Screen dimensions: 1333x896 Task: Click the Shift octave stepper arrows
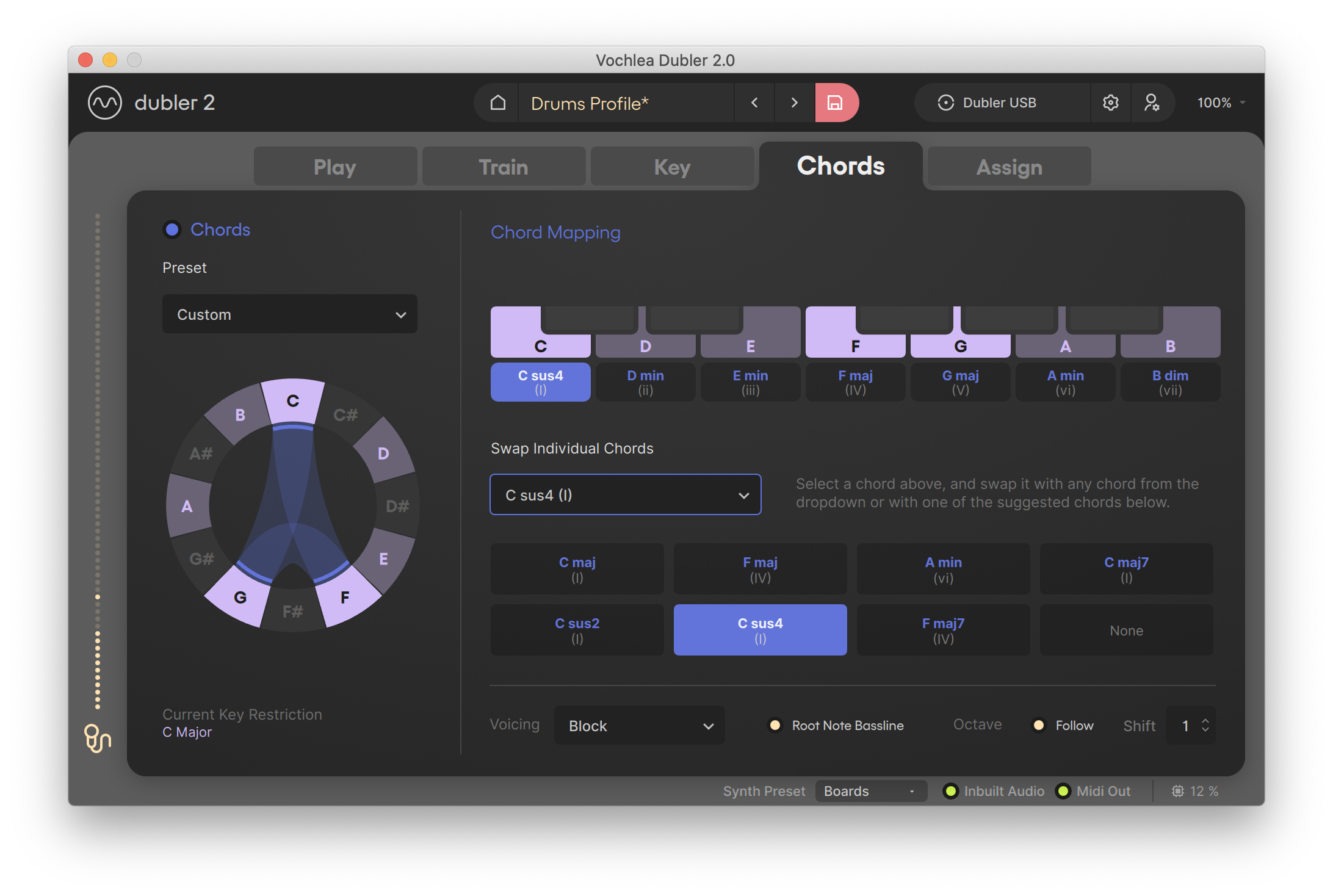1205,725
